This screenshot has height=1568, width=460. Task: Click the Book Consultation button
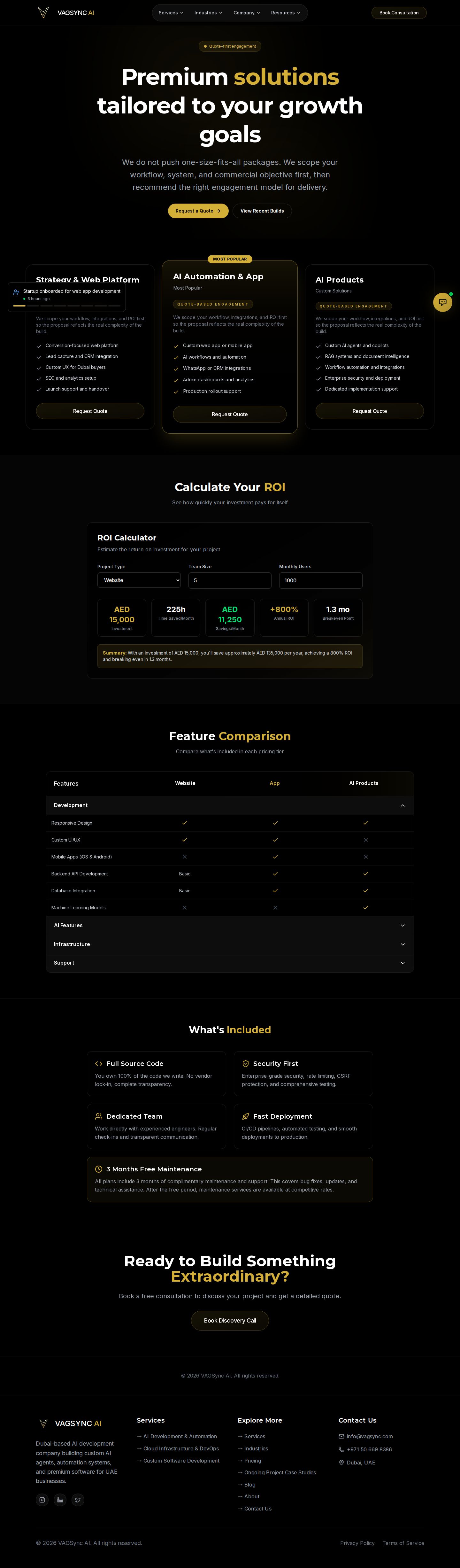pyautogui.click(x=399, y=13)
